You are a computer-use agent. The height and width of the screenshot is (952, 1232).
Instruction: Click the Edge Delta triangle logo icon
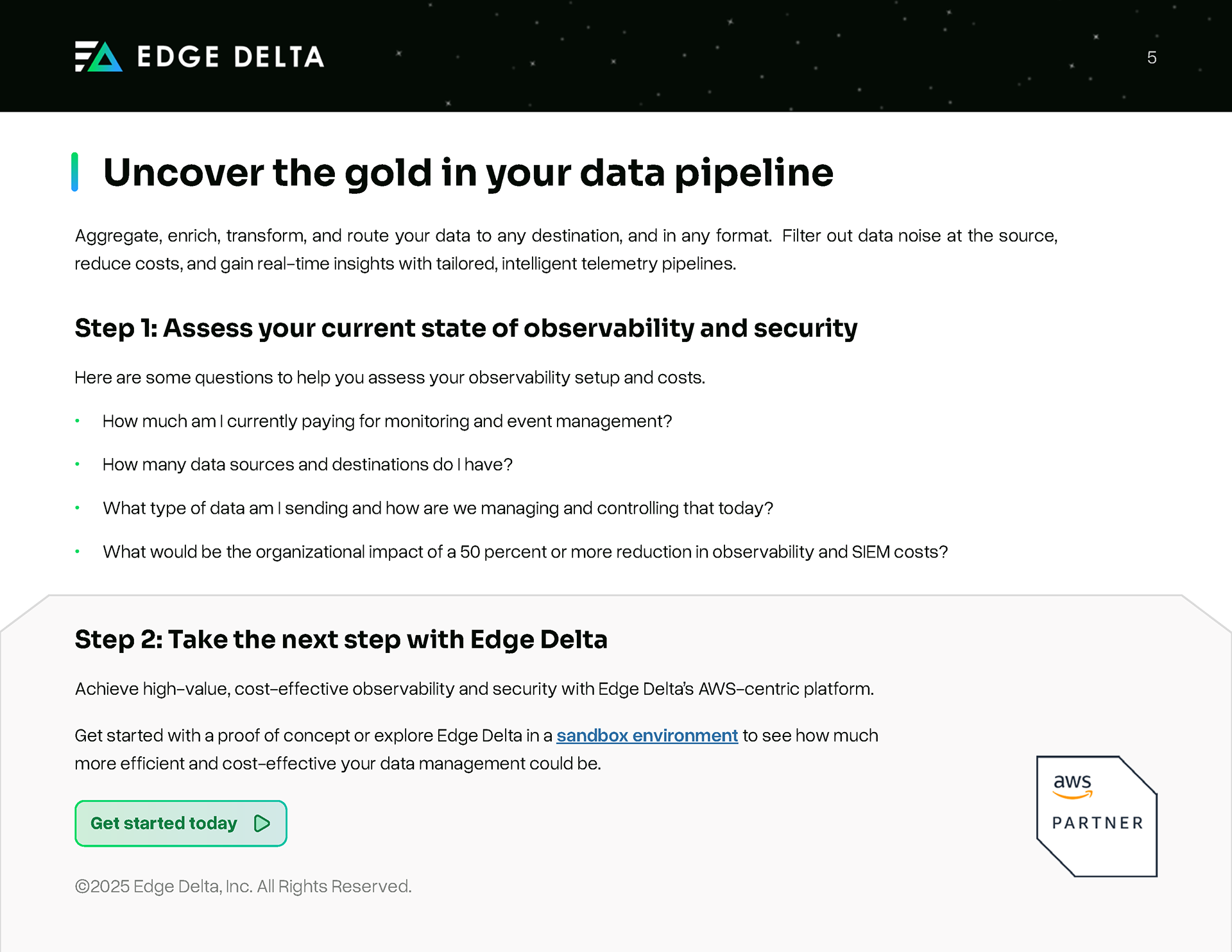pyautogui.click(x=98, y=56)
